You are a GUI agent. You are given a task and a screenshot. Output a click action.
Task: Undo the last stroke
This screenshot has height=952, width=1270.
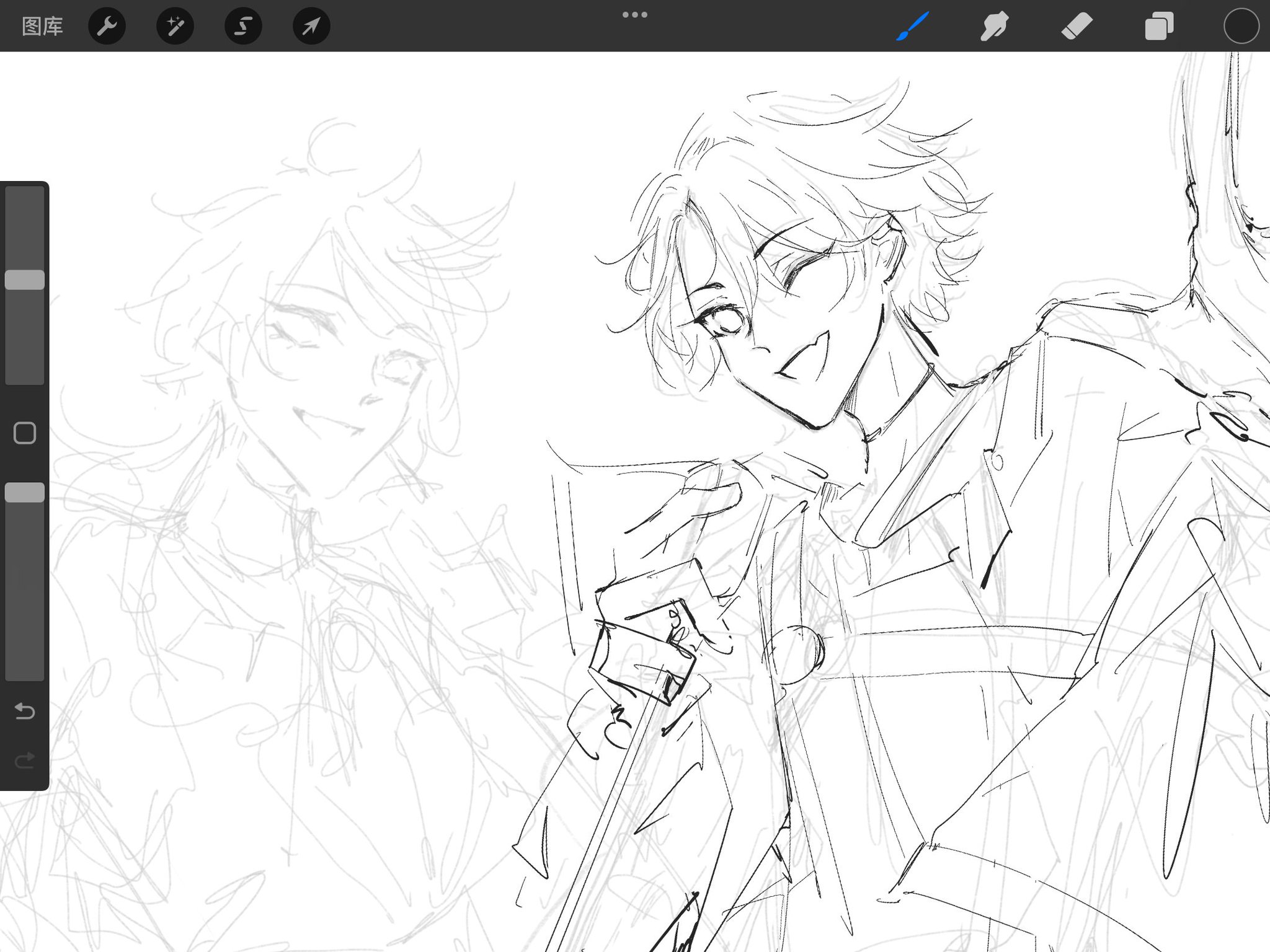[x=25, y=710]
